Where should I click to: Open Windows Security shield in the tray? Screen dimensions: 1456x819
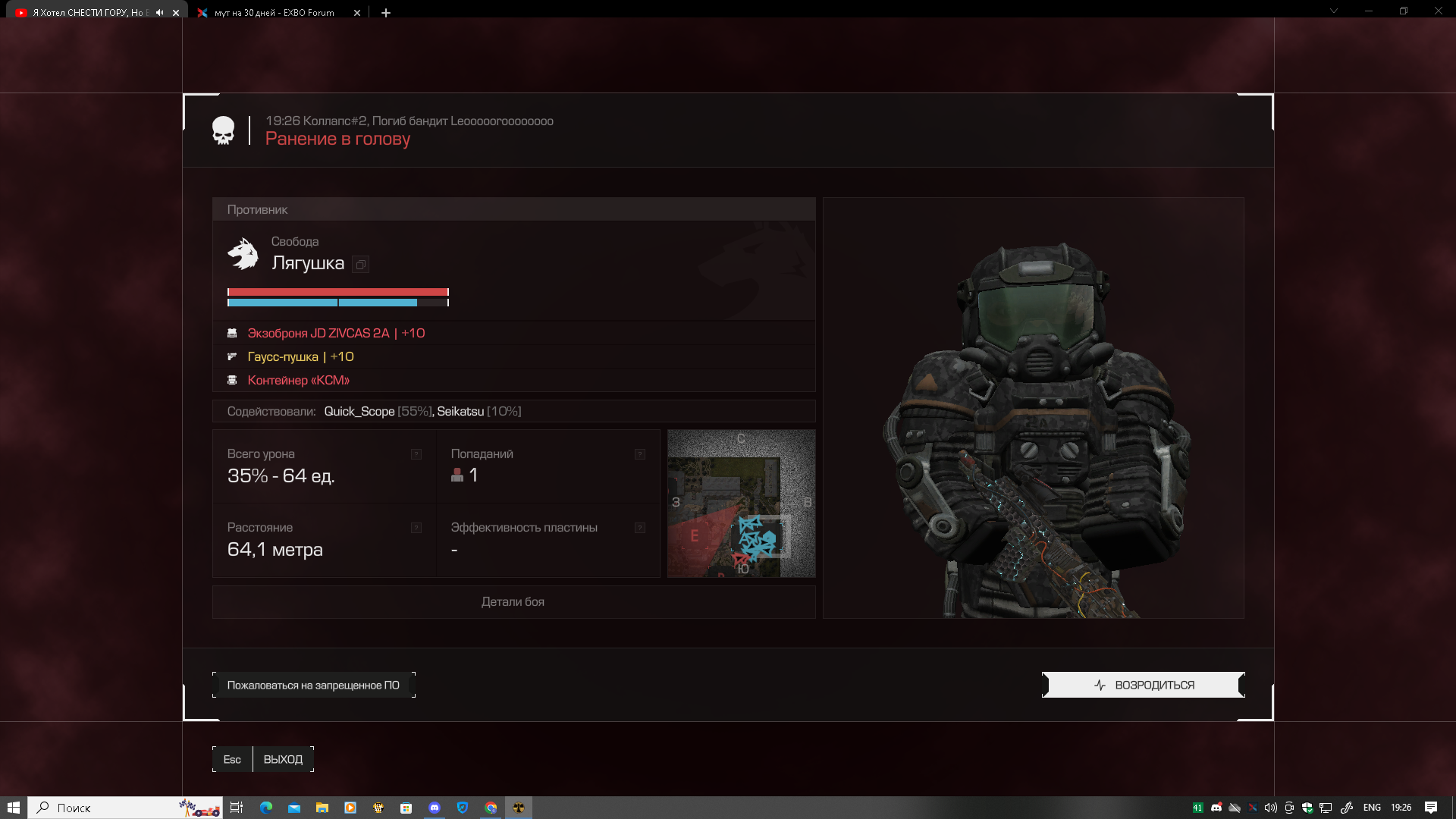pos(1307,808)
